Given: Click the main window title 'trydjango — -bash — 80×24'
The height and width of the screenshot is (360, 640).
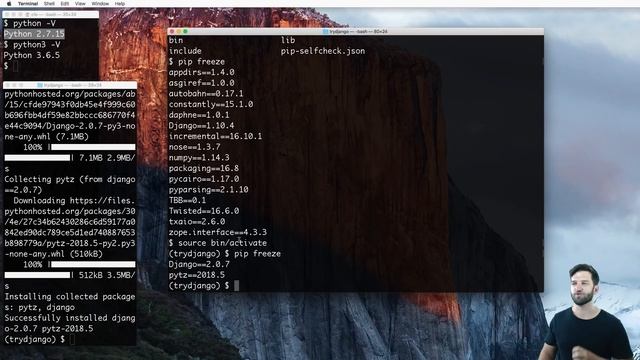Looking at the screenshot, I should coord(358,31).
